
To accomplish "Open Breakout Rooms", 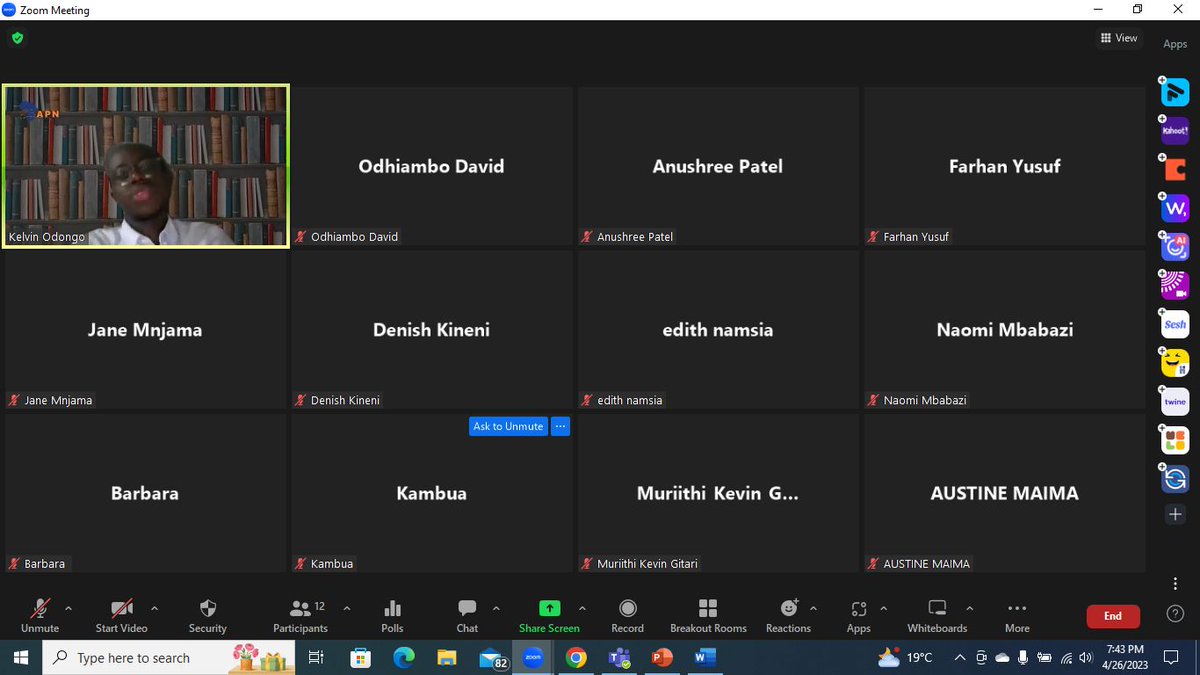I will click(x=708, y=615).
